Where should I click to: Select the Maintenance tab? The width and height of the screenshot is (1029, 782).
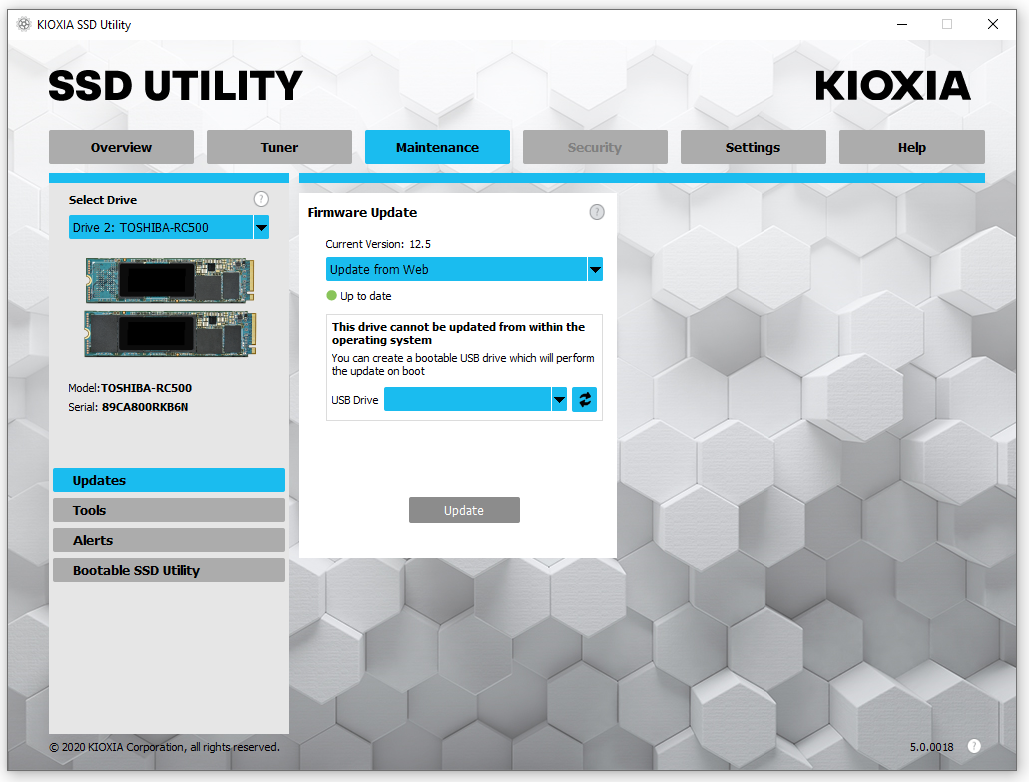437,147
